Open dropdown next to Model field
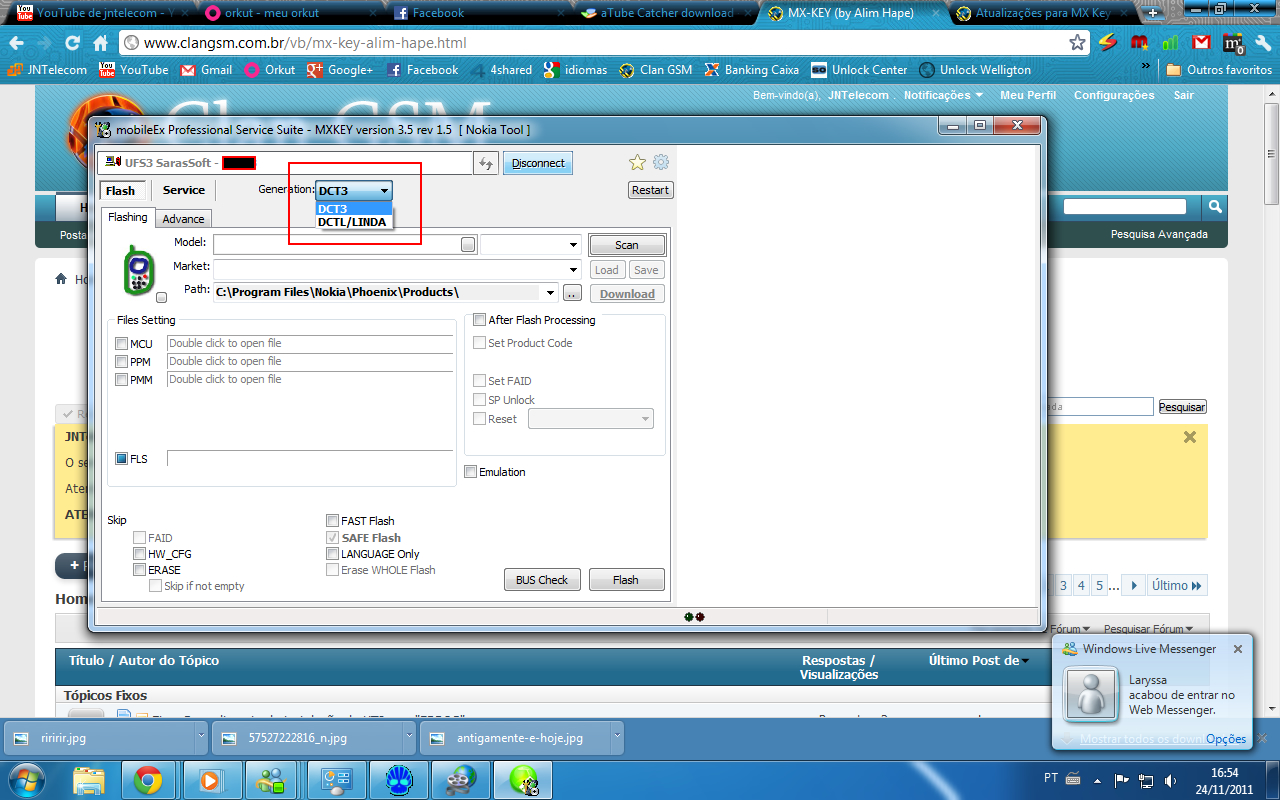The image size is (1280, 800). tap(574, 245)
